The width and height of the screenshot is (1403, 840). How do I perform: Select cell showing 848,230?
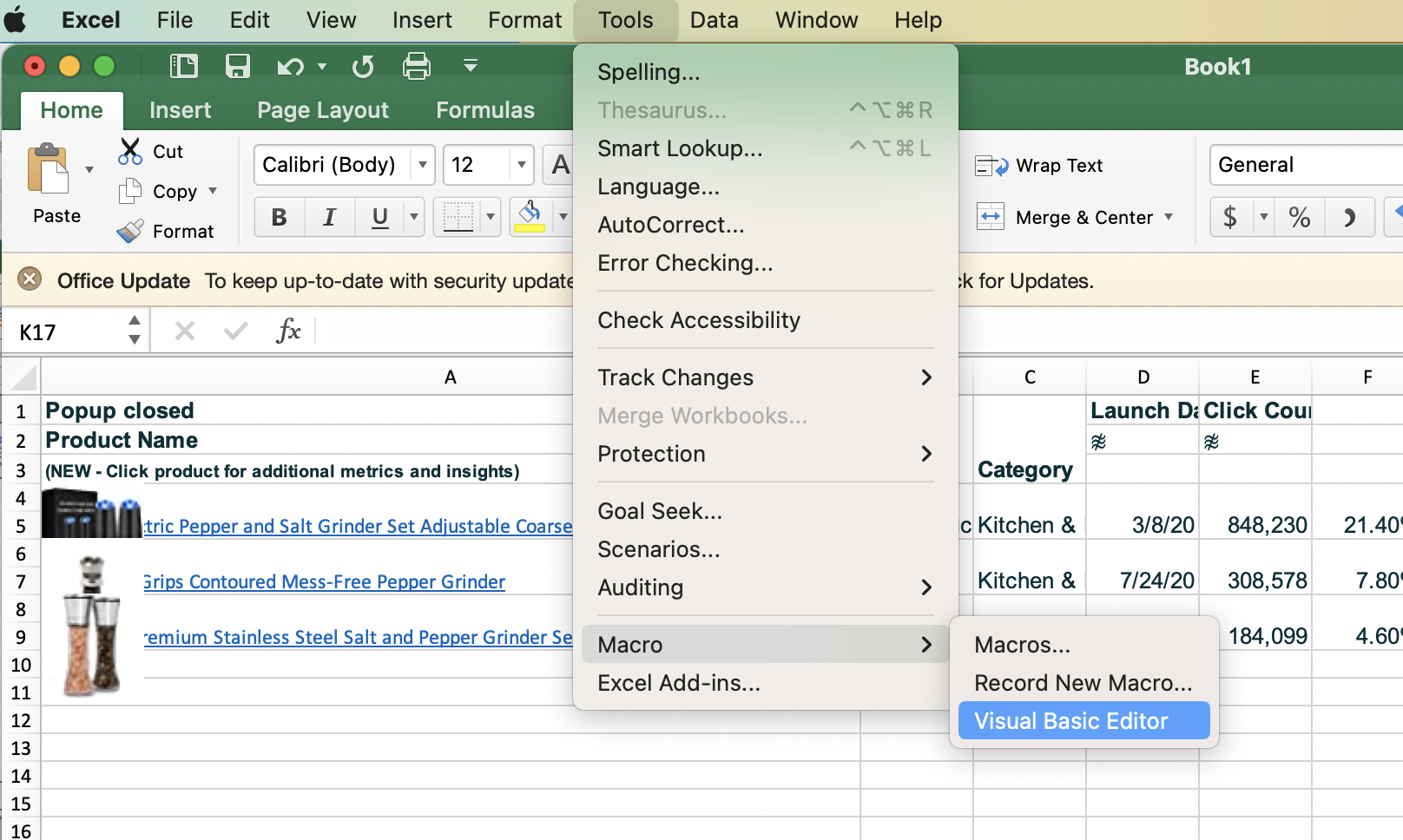pos(1255,525)
